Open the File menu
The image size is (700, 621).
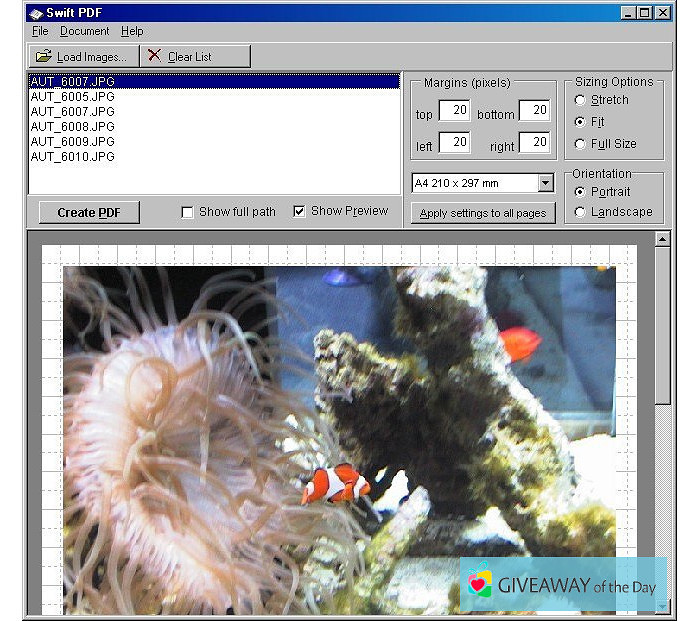pyautogui.click(x=40, y=31)
